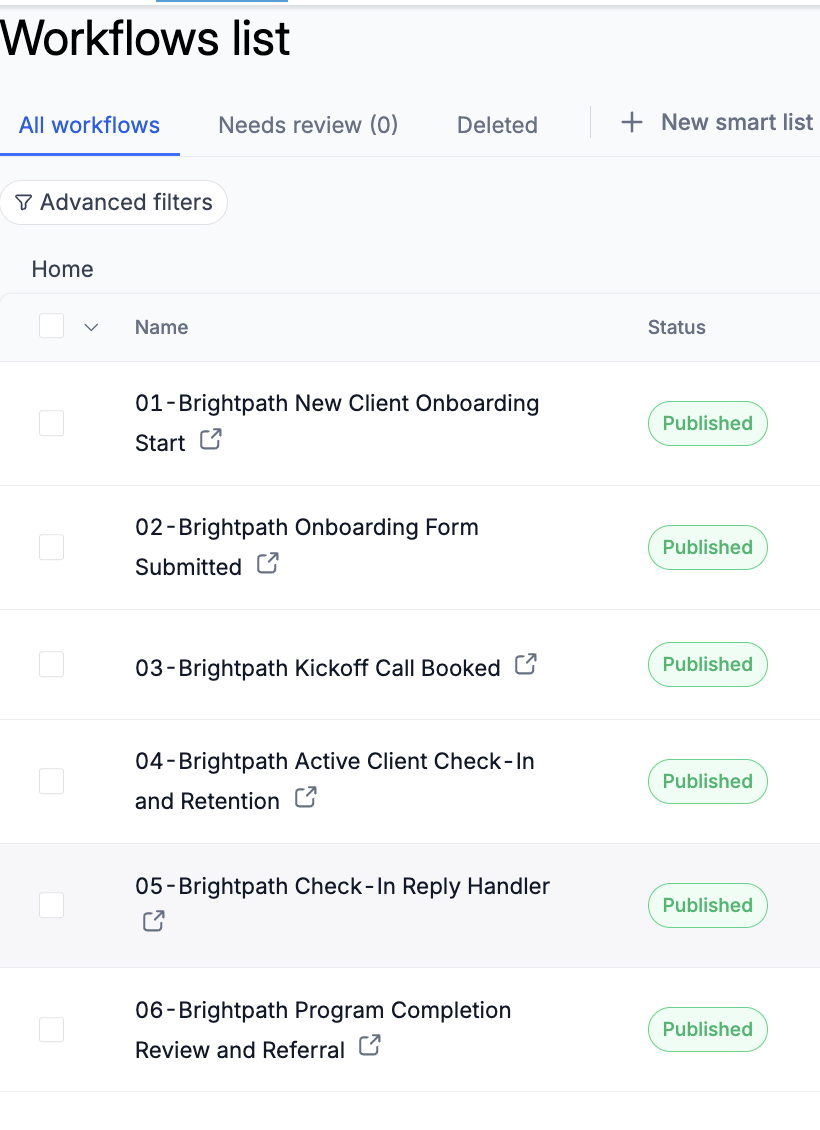Open the Deleted tab
Viewport: 820px width, 1130px height.
tap(497, 125)
